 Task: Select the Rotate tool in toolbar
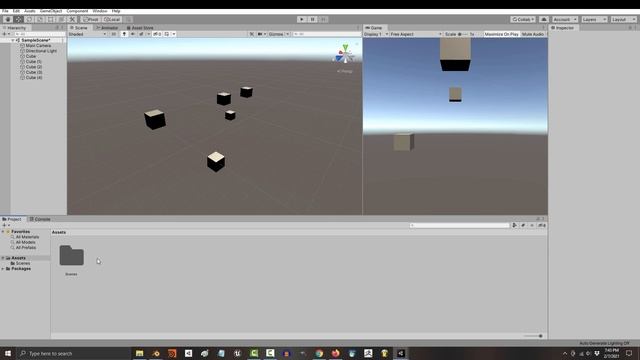29,19
